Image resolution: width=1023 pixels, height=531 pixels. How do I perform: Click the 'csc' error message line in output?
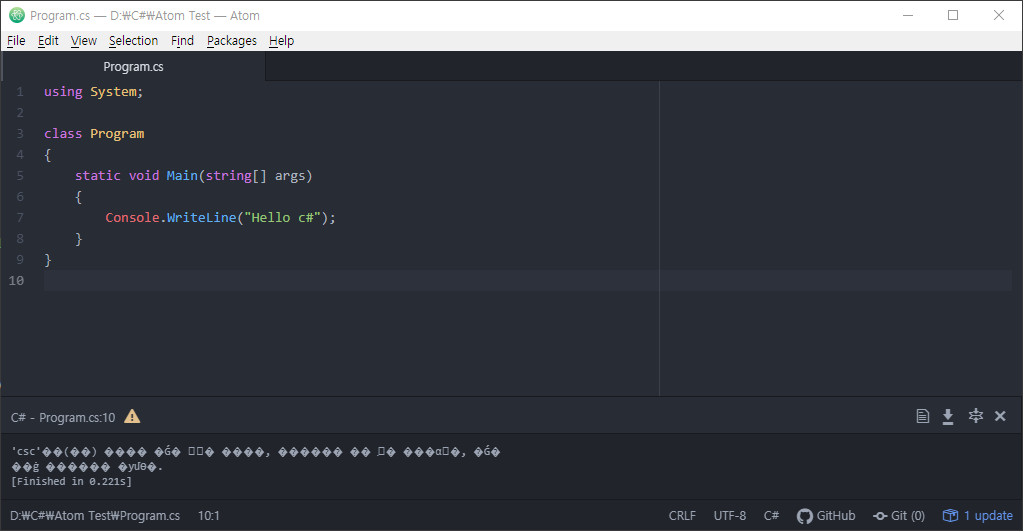point(256,451)
